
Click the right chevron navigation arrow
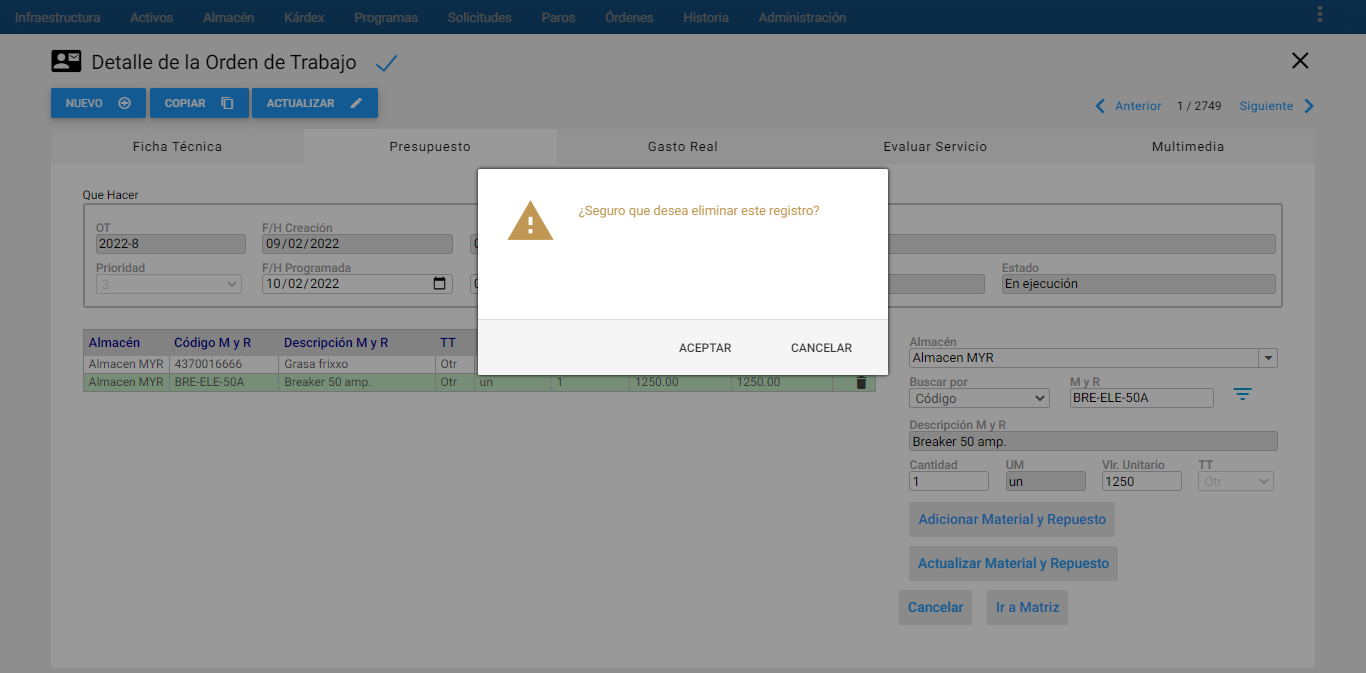[x=1309, y=106]
